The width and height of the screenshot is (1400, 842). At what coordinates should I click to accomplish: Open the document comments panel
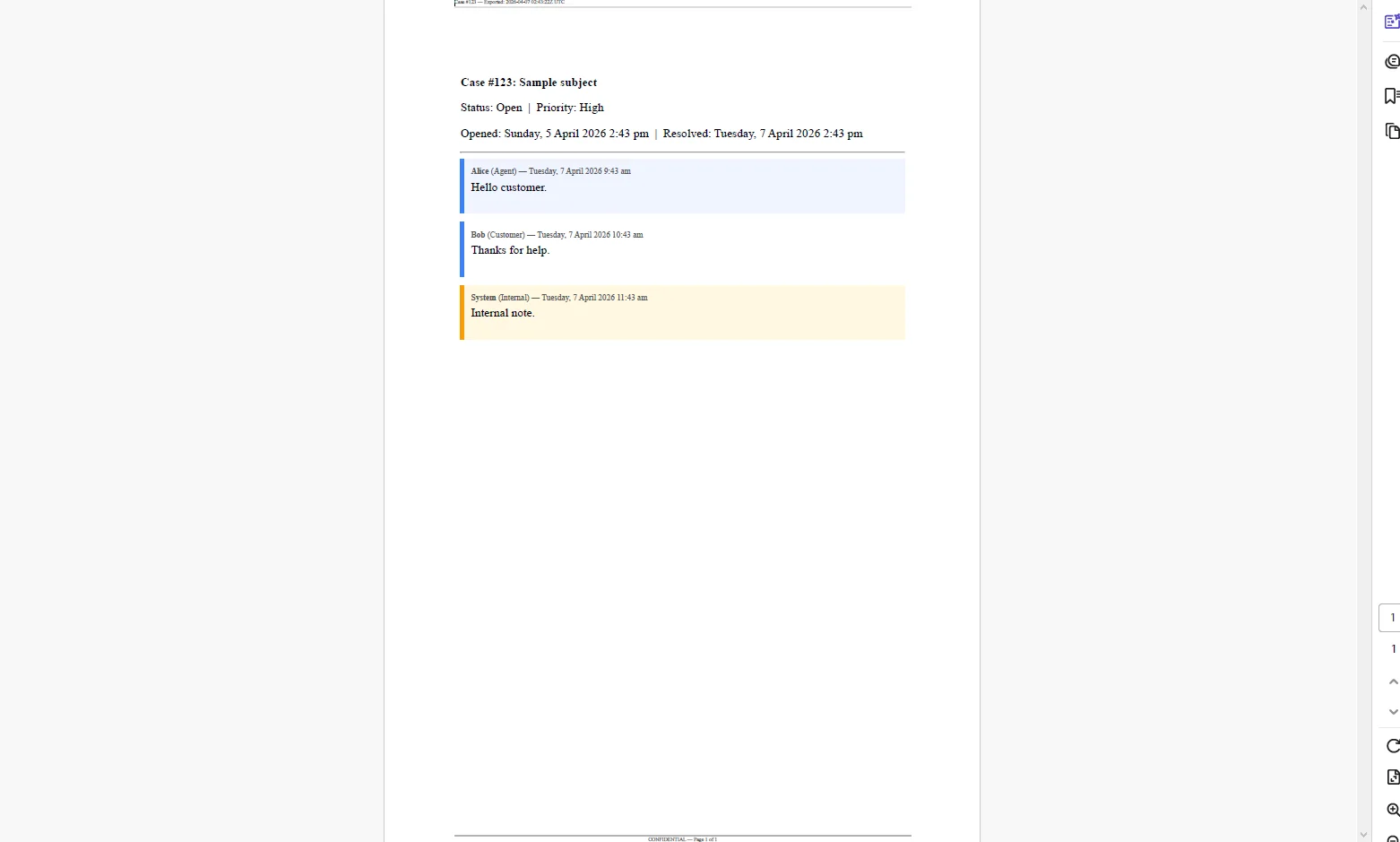1392,61
